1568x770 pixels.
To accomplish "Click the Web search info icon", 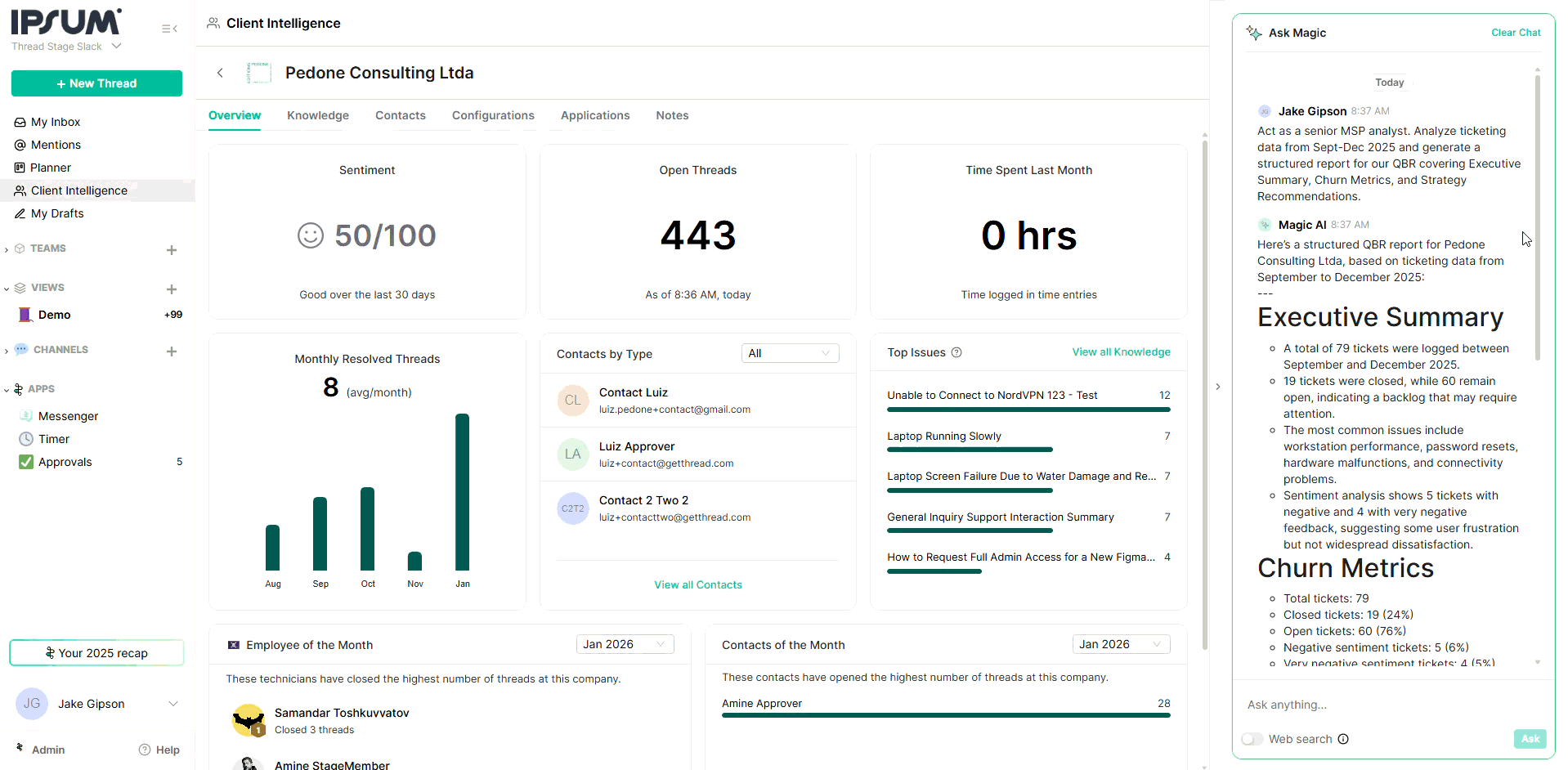I will (x=1343, y=739).
